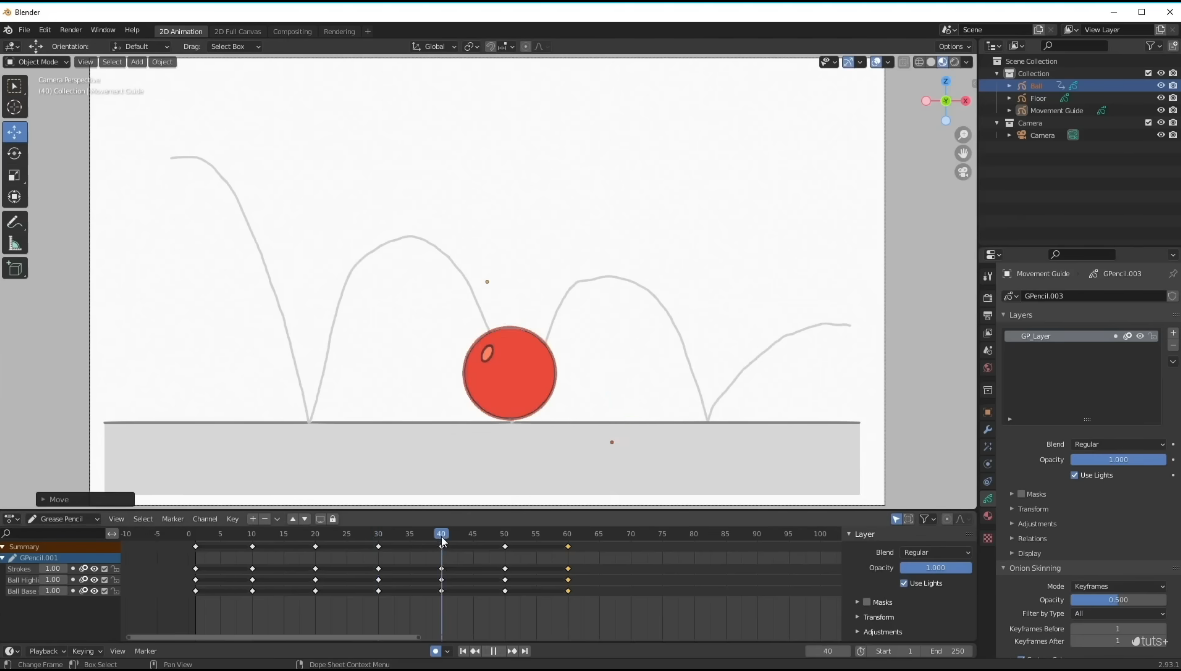Click the lock icon in dope sheet header
This screenshot has height=671, width=1181.
tap(333, 519)
